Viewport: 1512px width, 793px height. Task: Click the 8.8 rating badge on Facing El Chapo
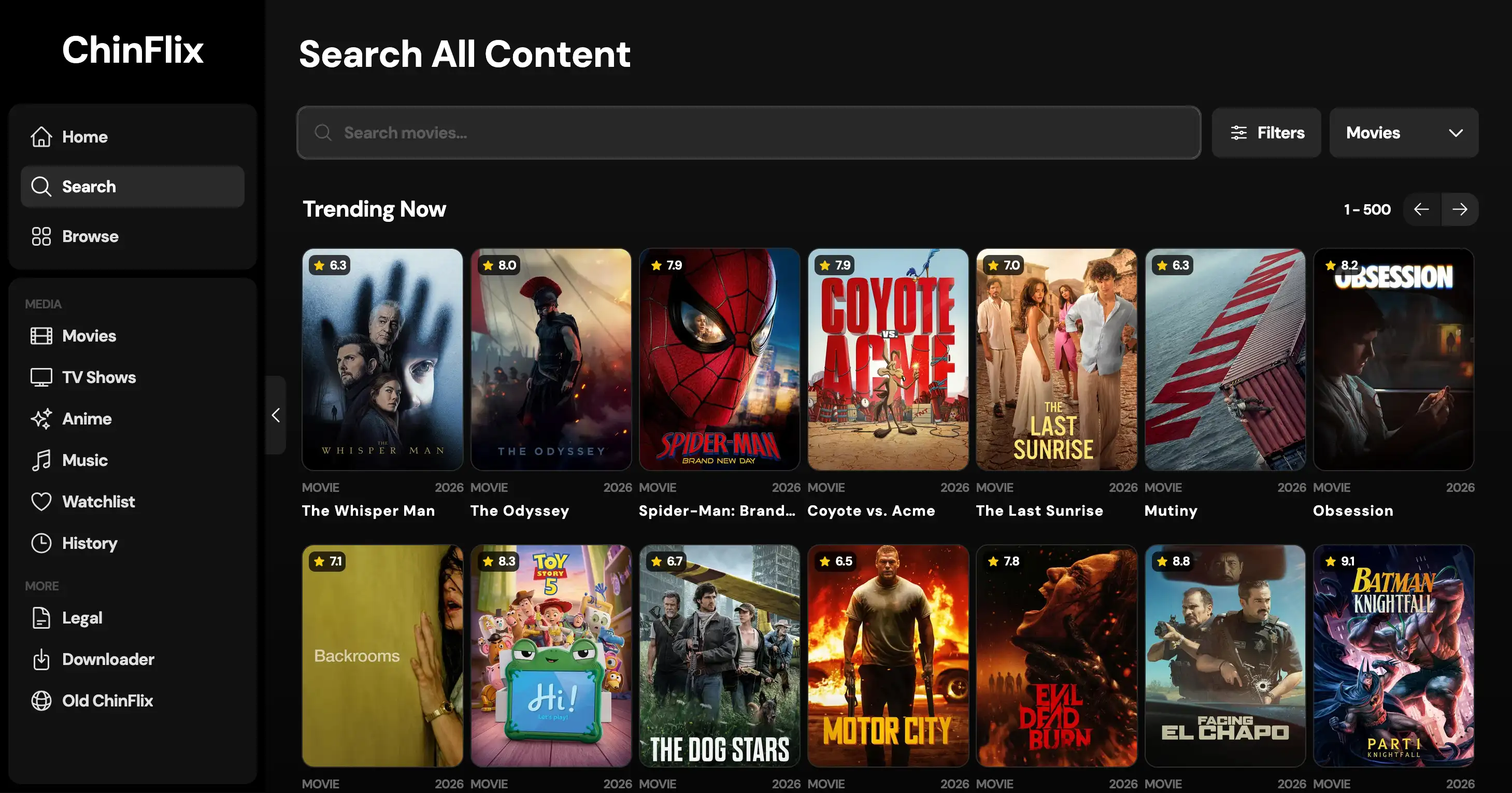click(x=1173, y=561)
